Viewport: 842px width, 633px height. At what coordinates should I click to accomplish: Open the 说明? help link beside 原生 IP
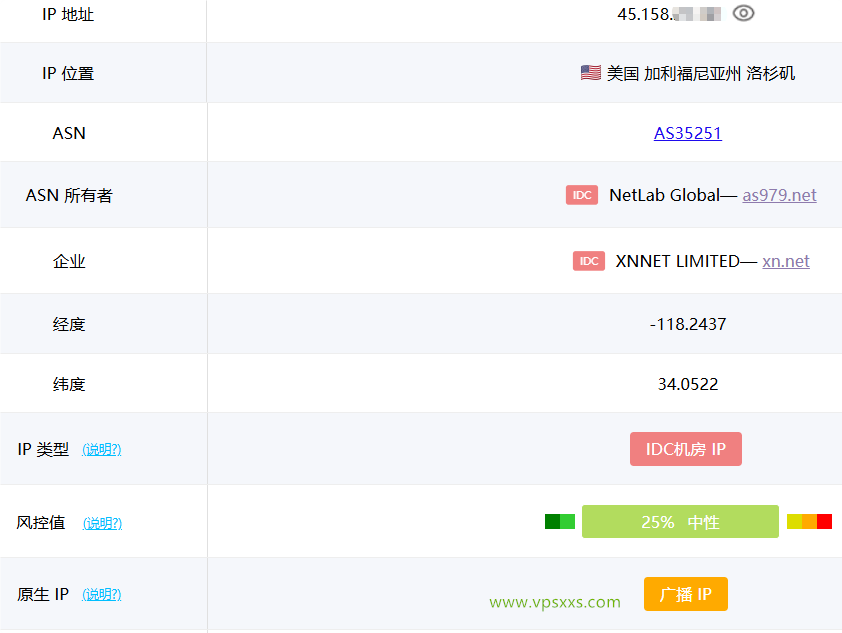[101, 594]
